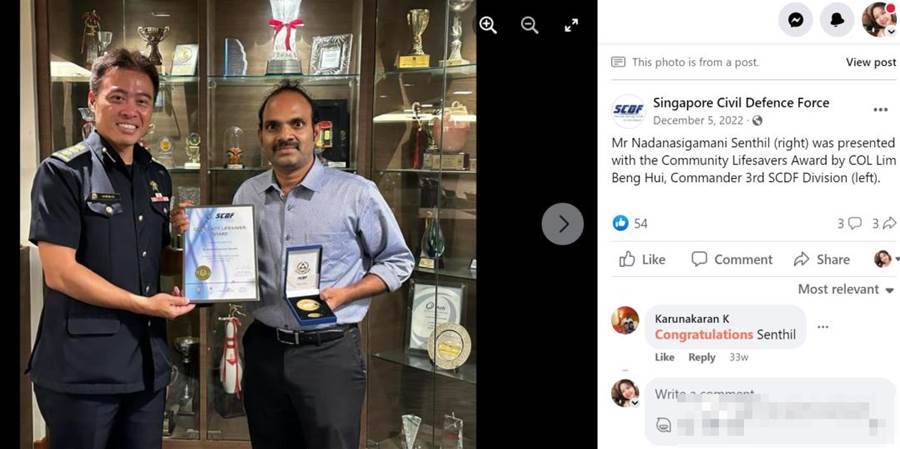Open Singapore Civil Defence Force page
Viewport: 900px width, 449px height.
741,103
